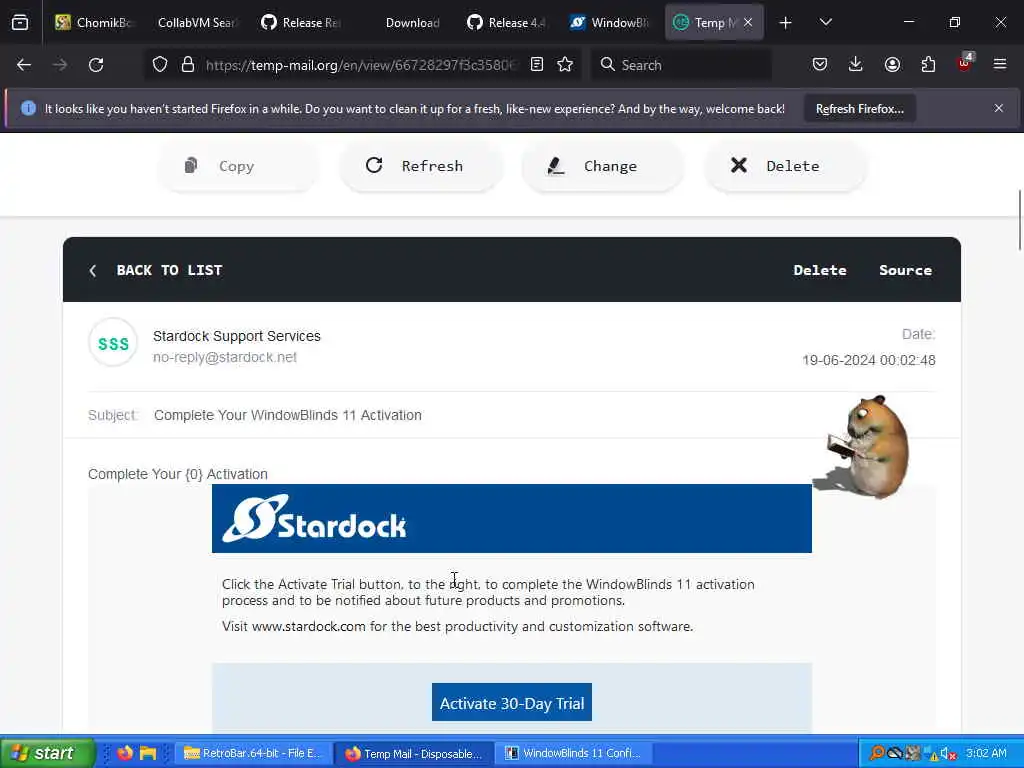Switch to the Release Re GitHub tab
Viewport: 1024px width, 768px height.
(x=300, y=23)
